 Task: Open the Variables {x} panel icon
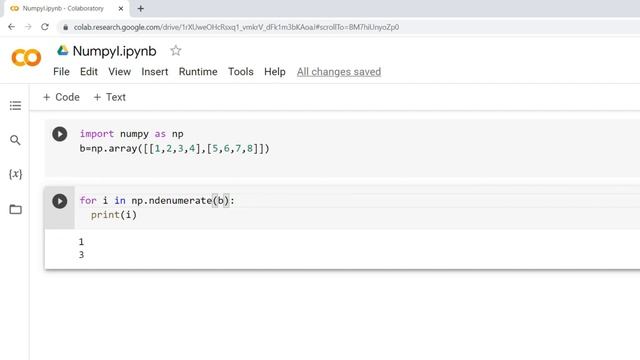pyautogui.click(x=16, y=174)
